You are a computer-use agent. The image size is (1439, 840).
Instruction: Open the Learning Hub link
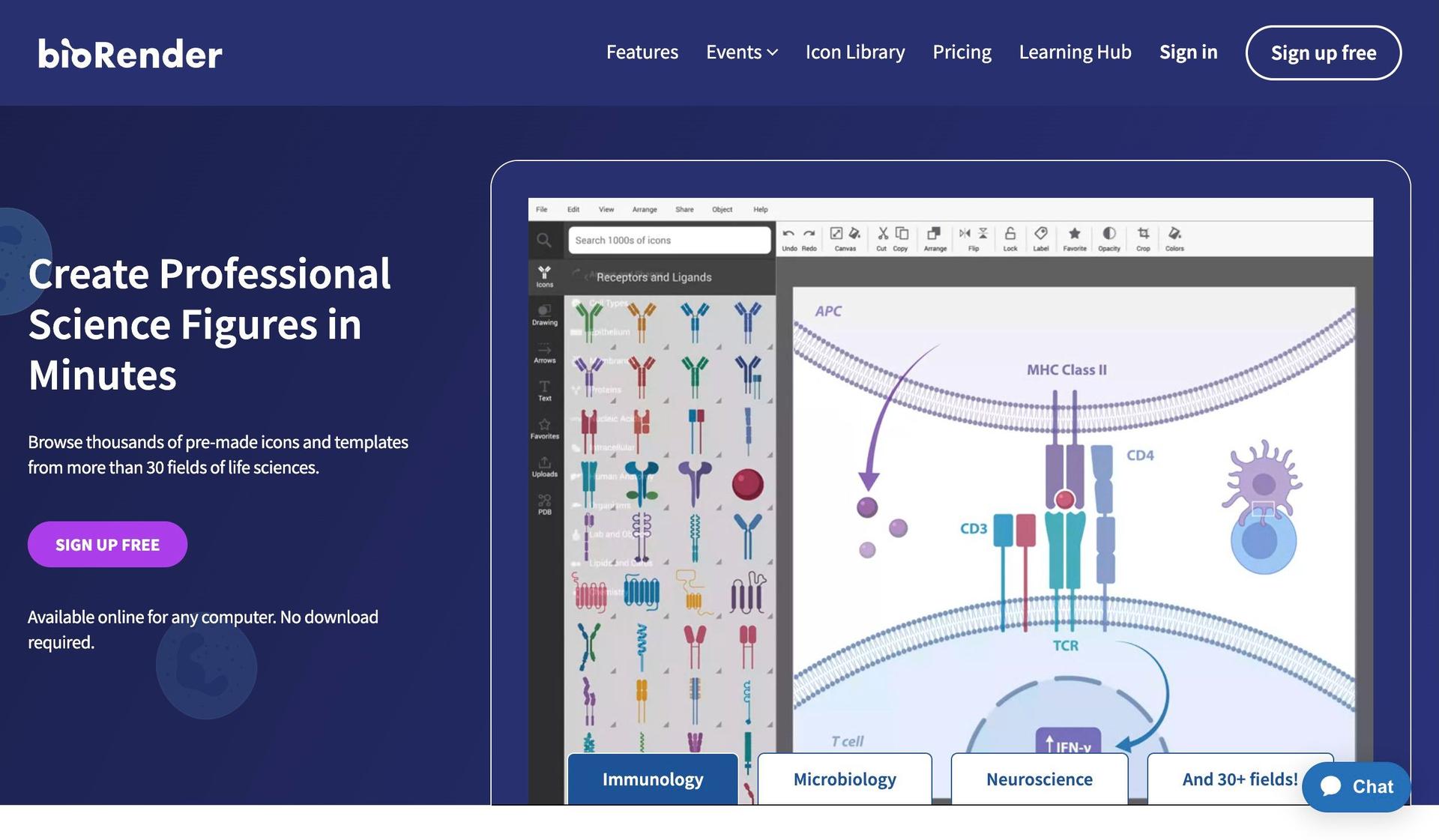pyautogui.click(x=1075, y=52)
